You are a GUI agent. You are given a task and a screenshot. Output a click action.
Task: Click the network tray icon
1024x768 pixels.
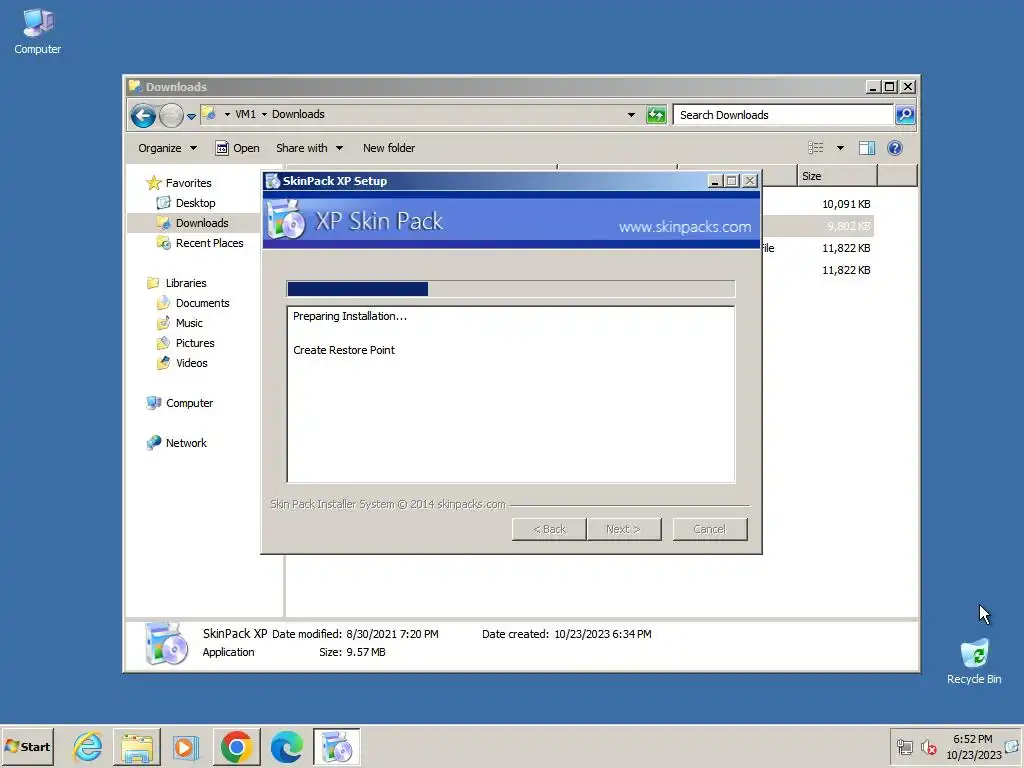coord(904,746)
